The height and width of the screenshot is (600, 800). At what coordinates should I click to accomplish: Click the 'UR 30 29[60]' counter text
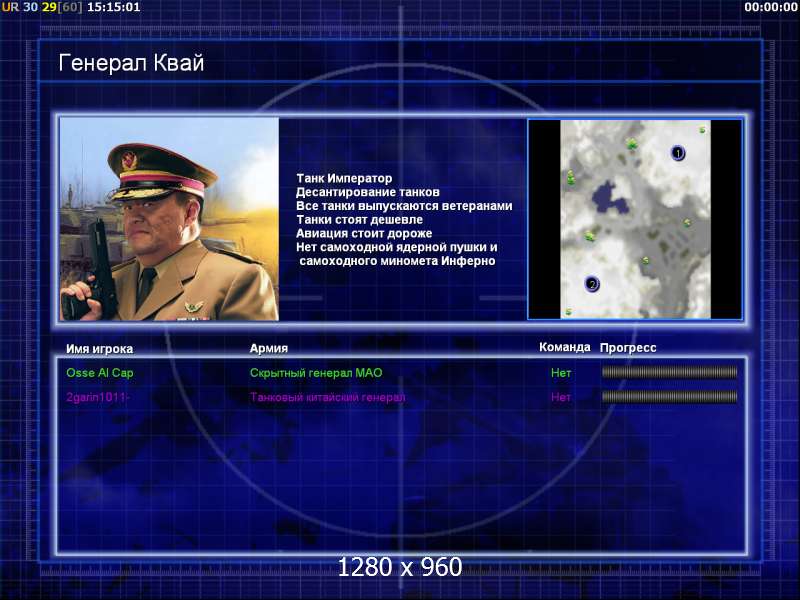(42, 7)
